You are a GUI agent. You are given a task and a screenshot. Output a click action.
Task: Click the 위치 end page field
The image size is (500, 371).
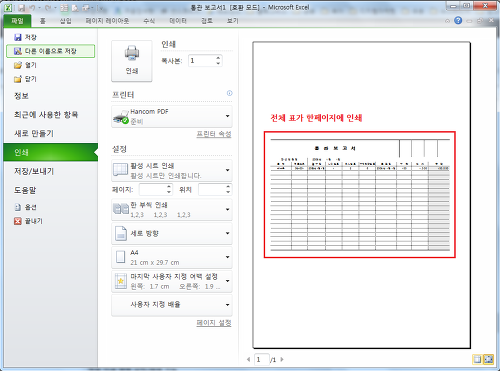pyautogui.click(x=212, y=190)
